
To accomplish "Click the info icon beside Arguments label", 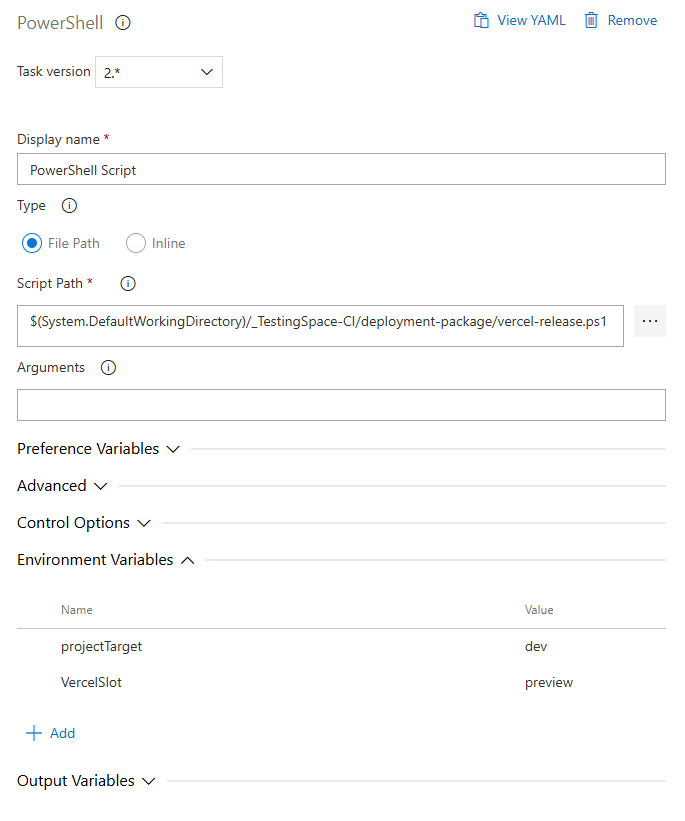I will coord(109,368).
